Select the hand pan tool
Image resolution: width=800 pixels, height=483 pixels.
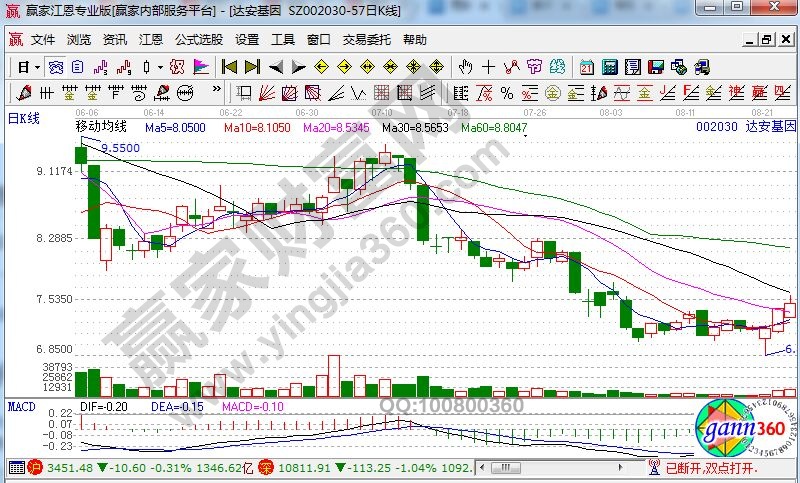point(465,67)
